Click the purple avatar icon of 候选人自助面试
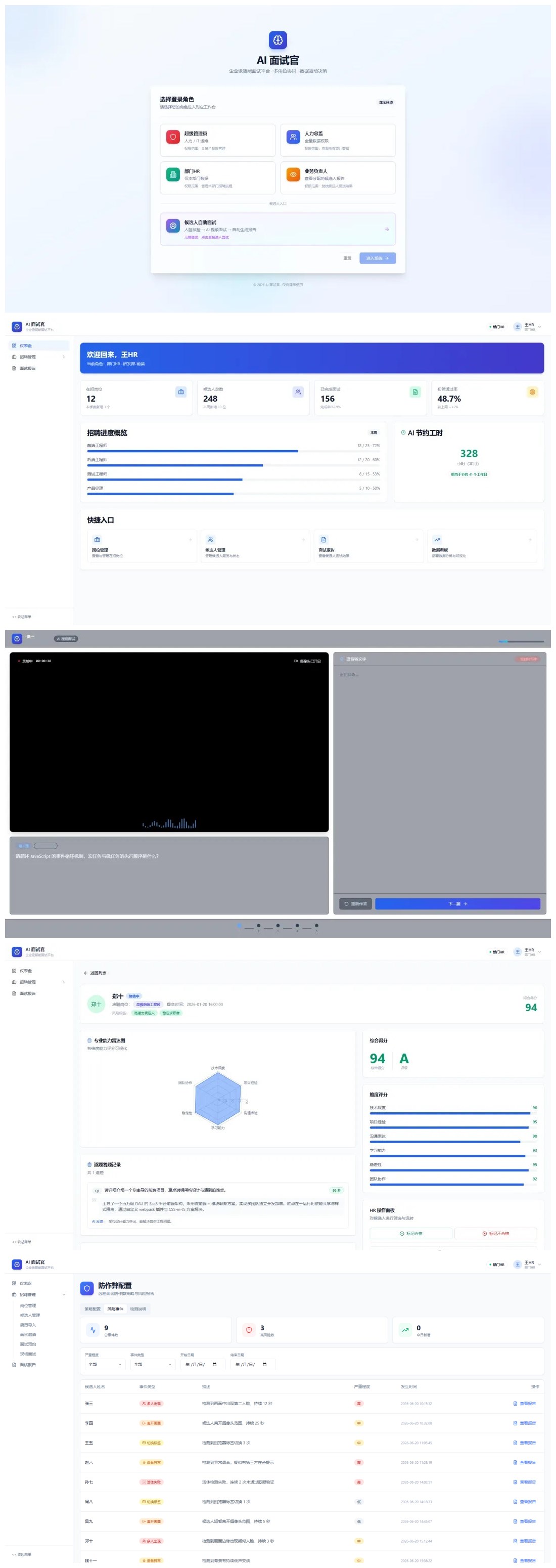The image size is (556, 1568). coord(173,226)
